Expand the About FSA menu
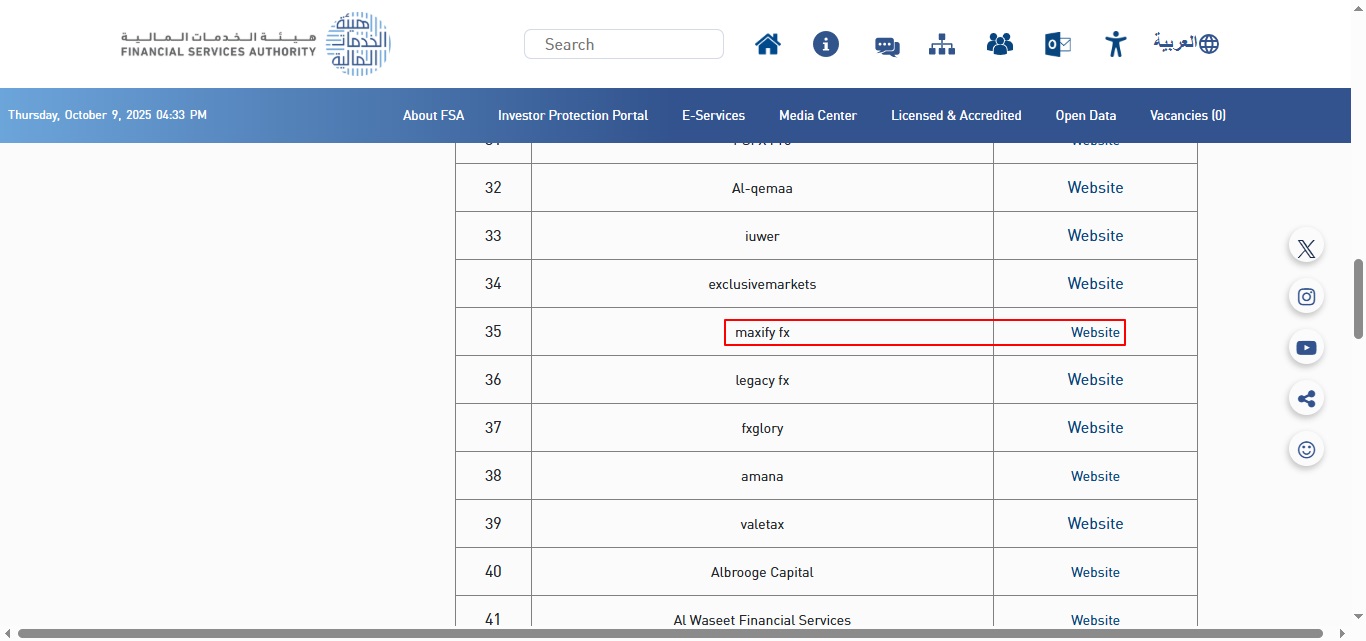 433,116
